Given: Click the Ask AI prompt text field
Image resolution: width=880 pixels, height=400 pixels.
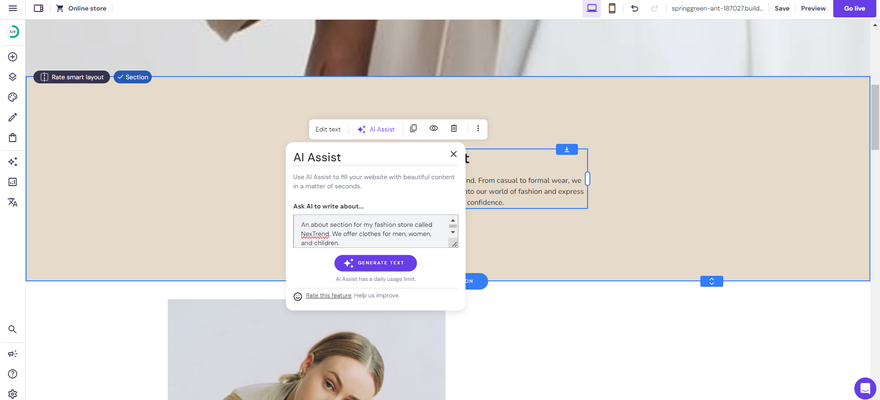Looking at the screenshot, I should pos(370,231).
